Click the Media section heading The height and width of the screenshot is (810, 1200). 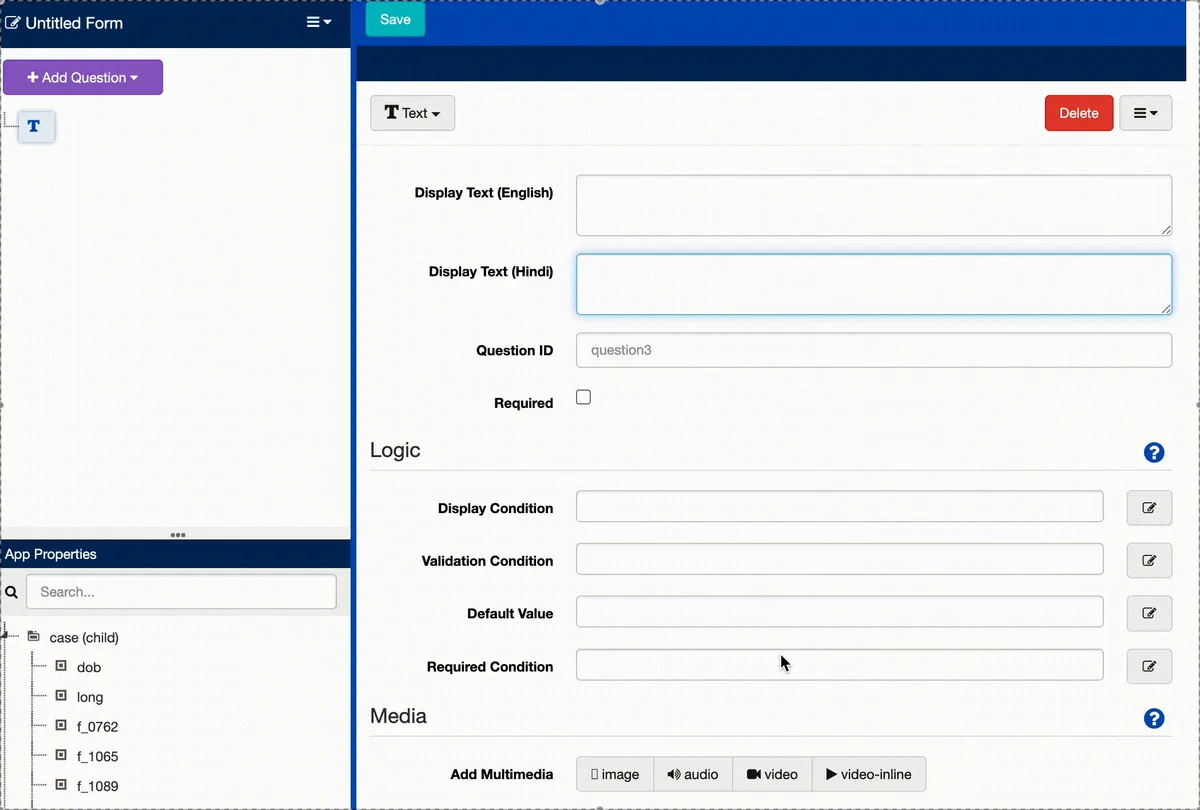point(398,716)
